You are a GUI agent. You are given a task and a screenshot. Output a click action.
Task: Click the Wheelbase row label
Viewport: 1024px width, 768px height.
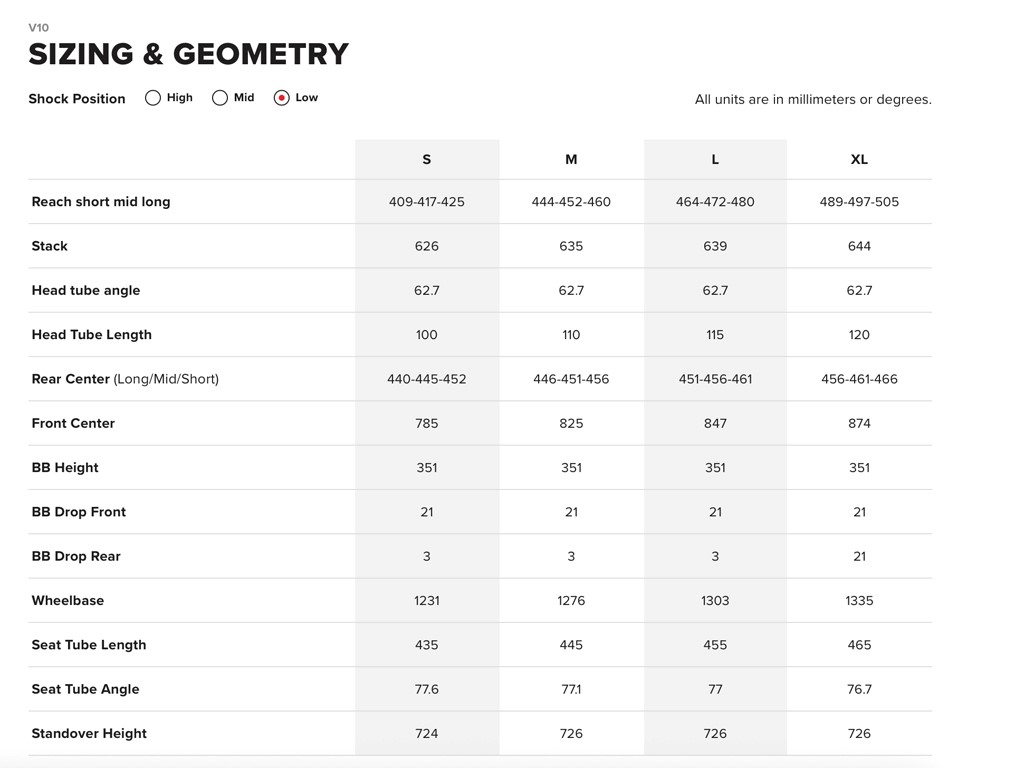pyautogui.click(x=68, y=601)
